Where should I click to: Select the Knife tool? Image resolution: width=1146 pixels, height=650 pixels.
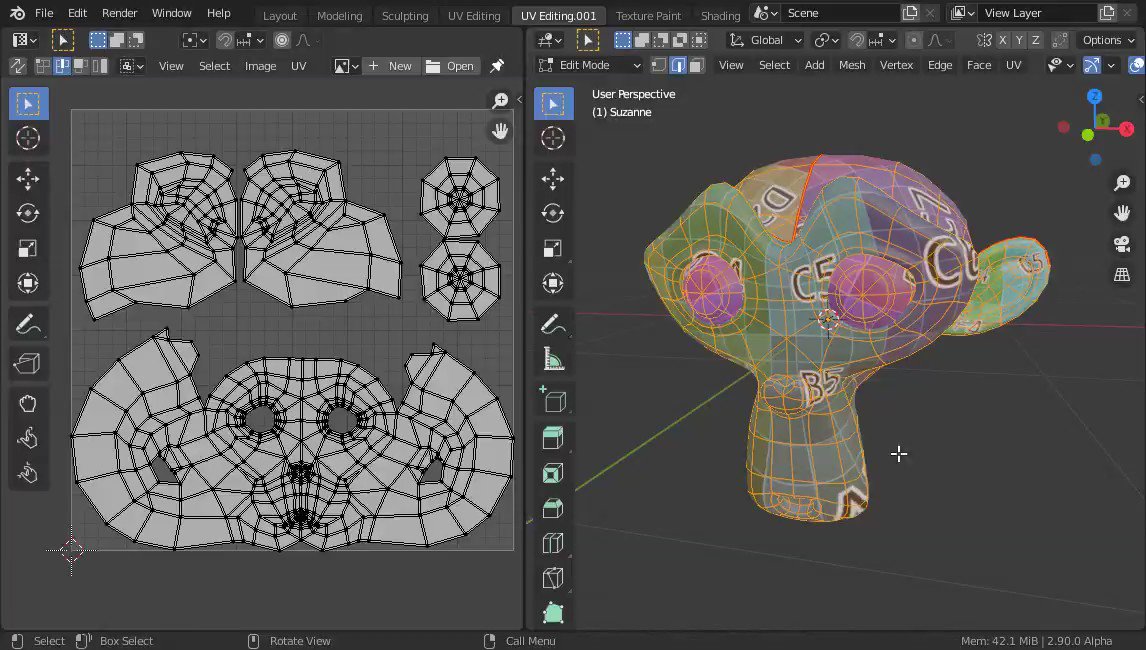tap(553, 578)
